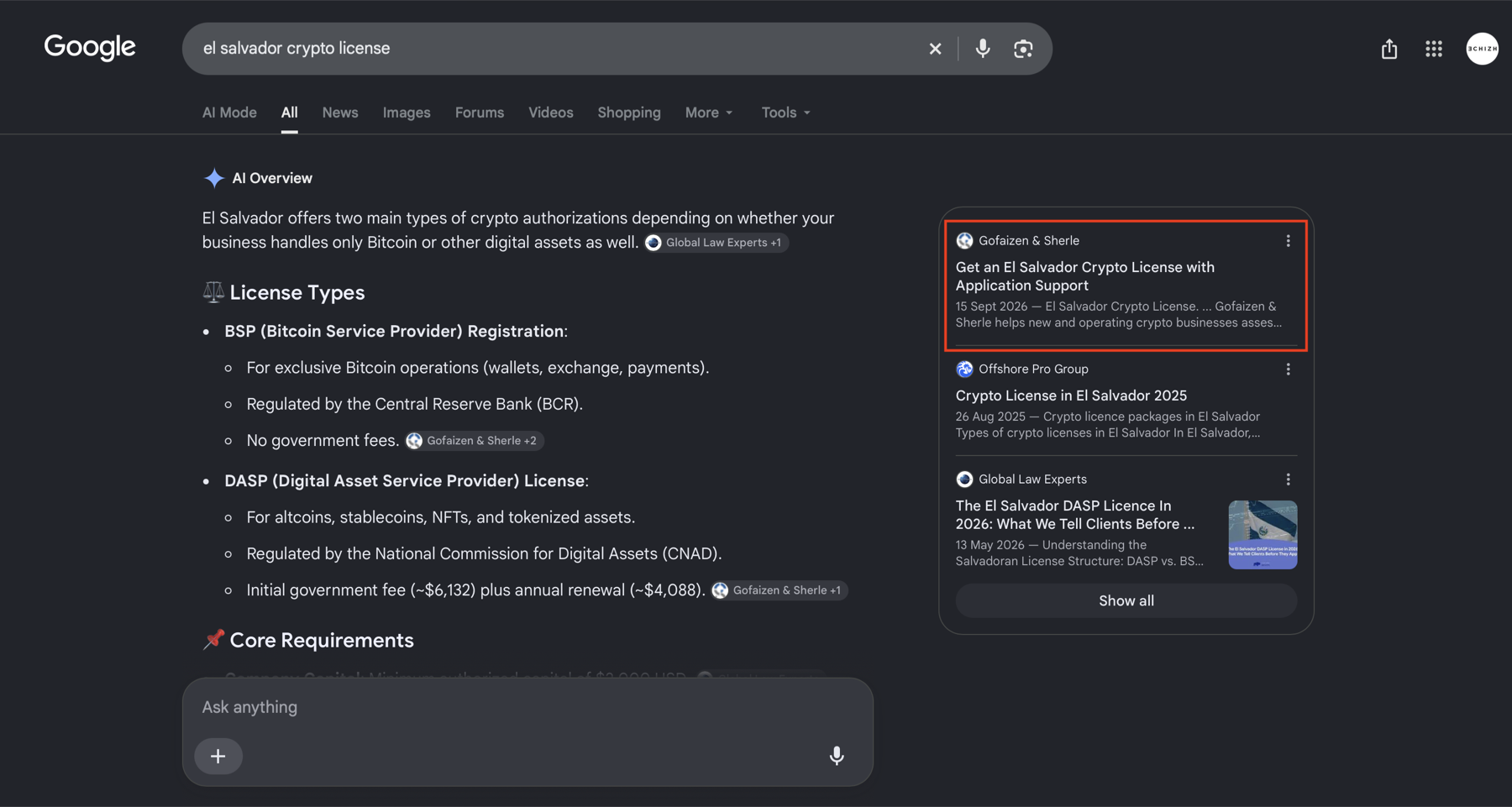This screenshot has height=807, width=1512.
Task: Click the Ask anything input field
Action: [528, 707]
